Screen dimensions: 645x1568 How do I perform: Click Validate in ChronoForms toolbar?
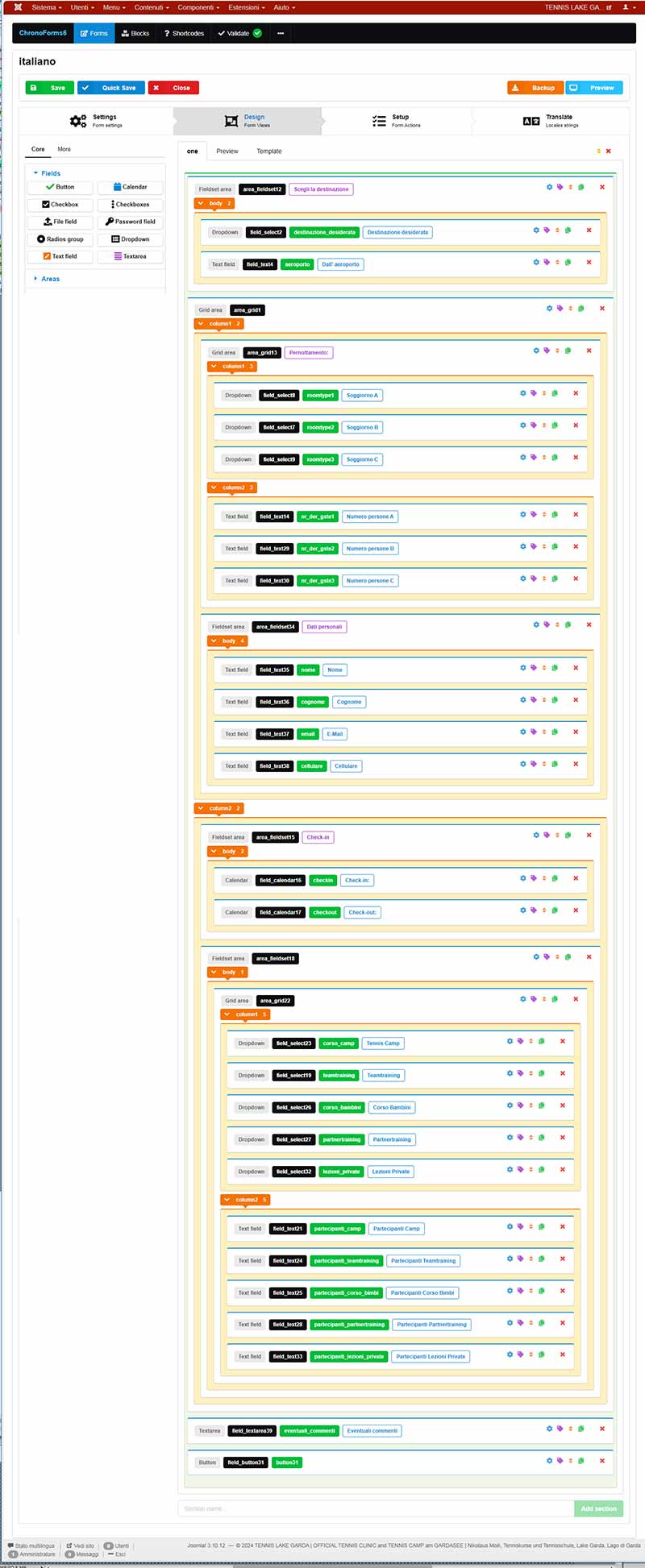pyautogui.click(x=239, y=33)
